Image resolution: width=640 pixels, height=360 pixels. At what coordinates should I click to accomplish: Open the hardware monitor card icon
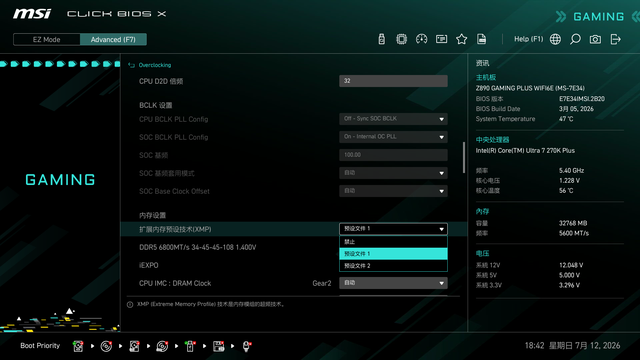point(442,39)
